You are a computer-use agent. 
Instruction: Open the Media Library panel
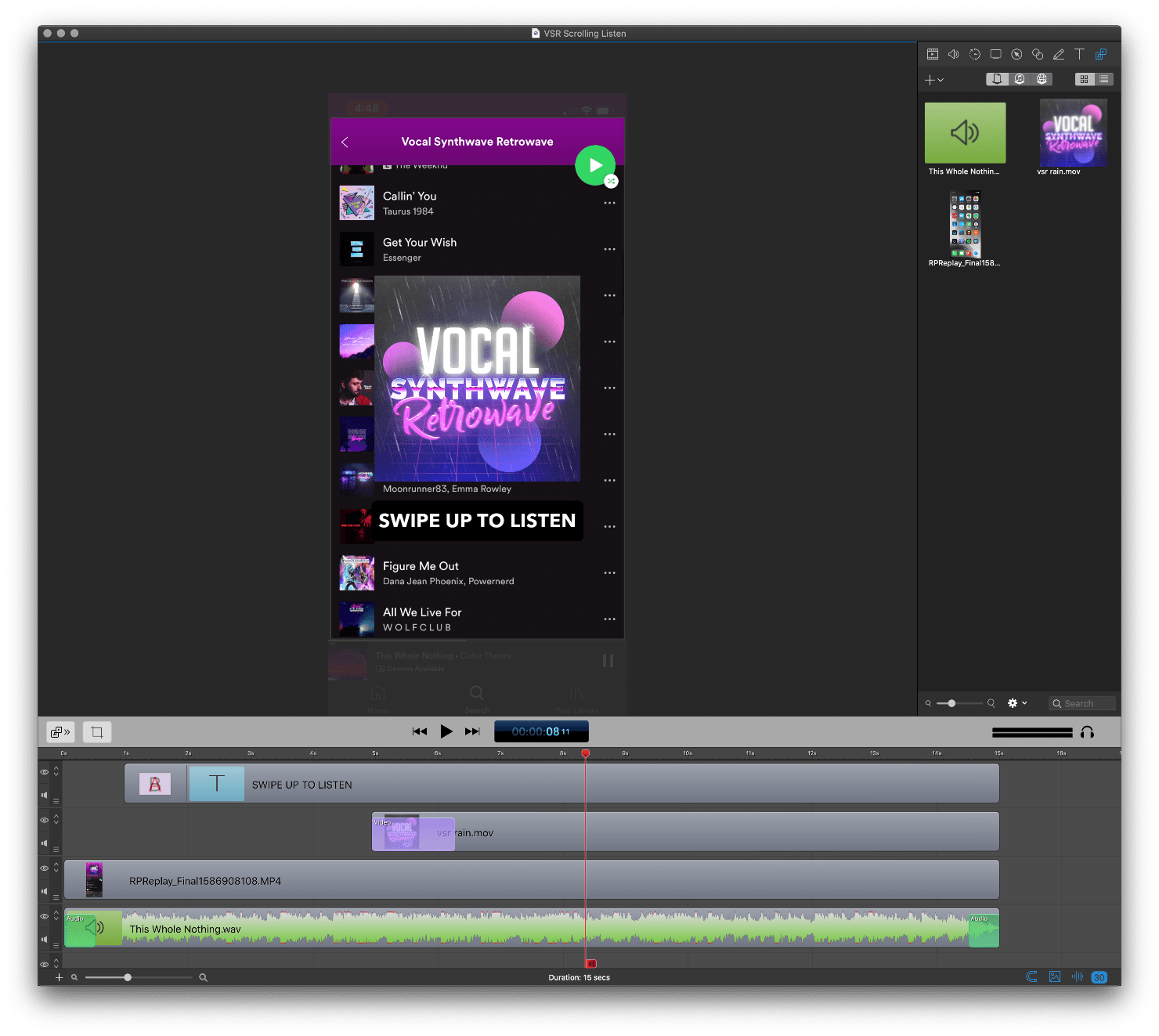point(1101,54)
